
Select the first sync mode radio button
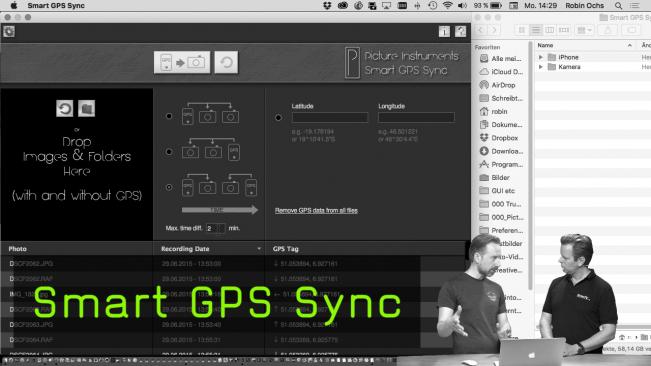click(x=169, y=116)
